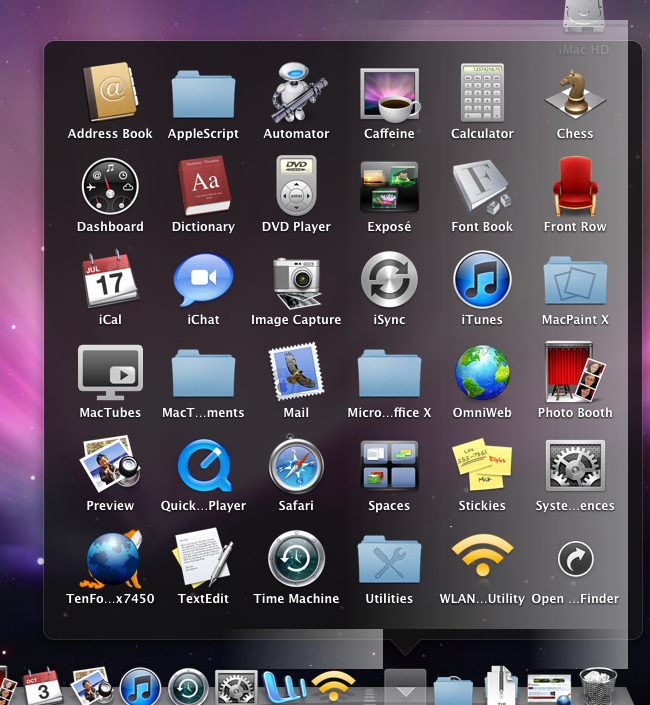650x705 pixels.
Task: Open the Exposé app icon
Action: point(389,187)
